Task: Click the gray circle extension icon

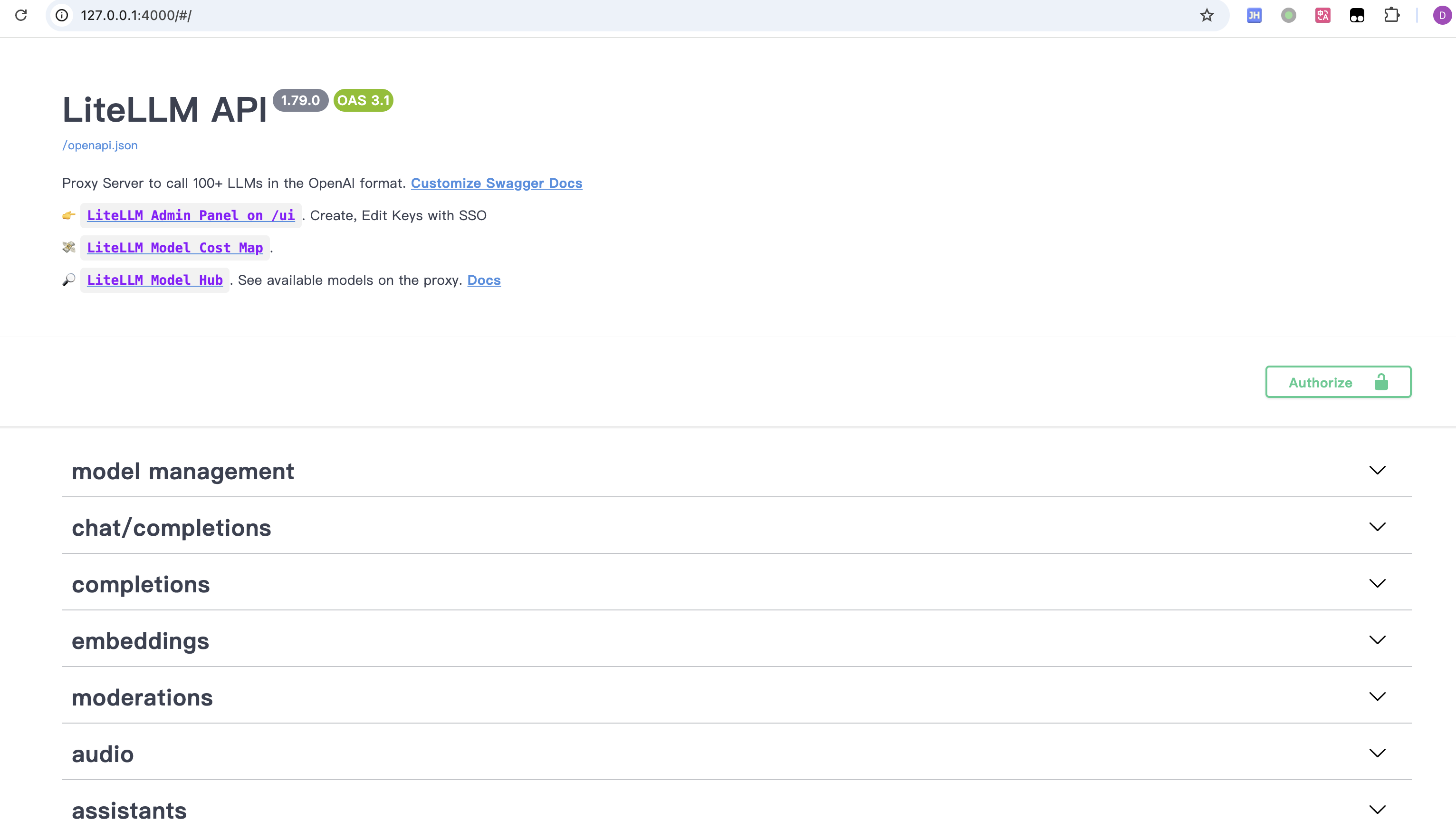Action: [1288, 15]
